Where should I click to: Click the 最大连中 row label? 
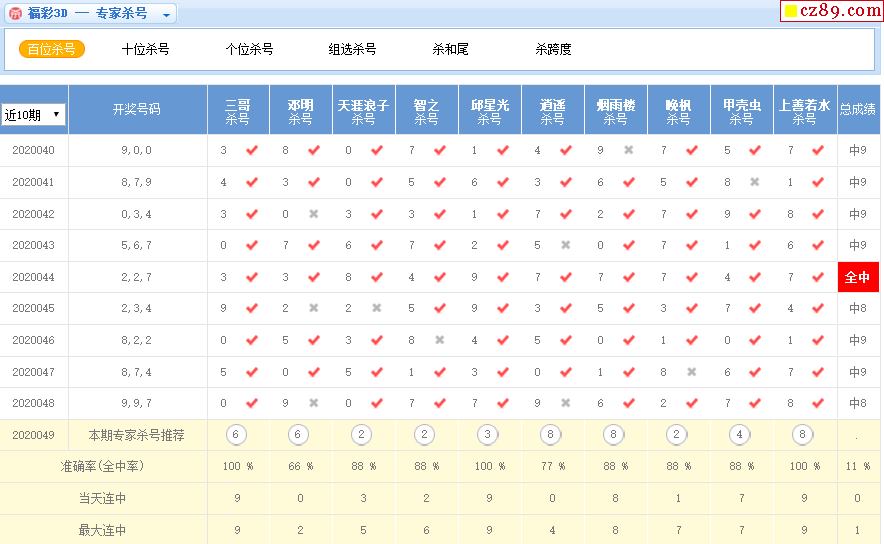tap(102, 530)
